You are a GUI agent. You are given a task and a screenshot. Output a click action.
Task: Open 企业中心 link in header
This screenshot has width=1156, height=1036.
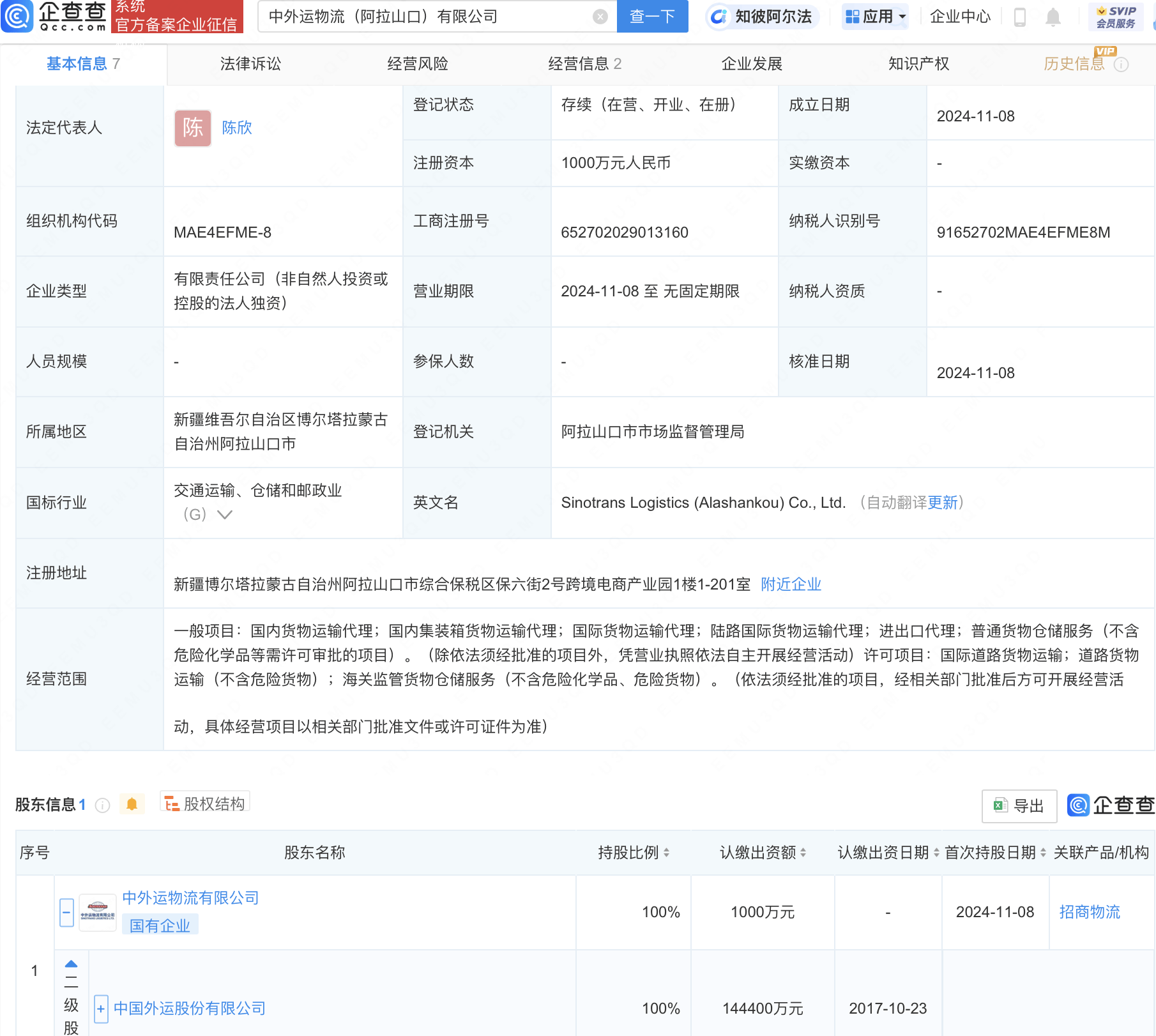pyautogui.click(x=960, y=17)
